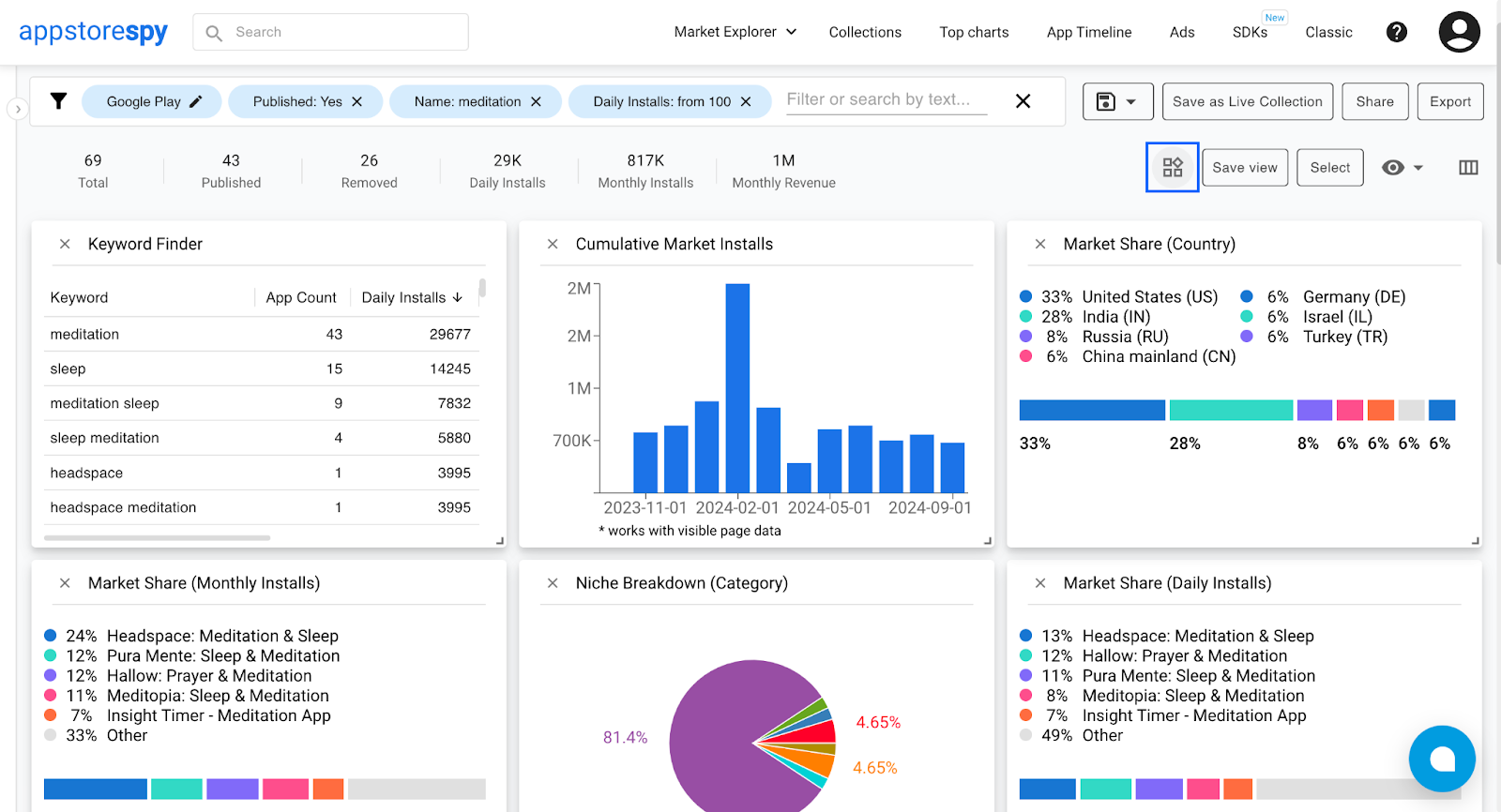This screenshot has width=1501, height=812.
Task: Open the user account avatar
Action: point(1460,32)
